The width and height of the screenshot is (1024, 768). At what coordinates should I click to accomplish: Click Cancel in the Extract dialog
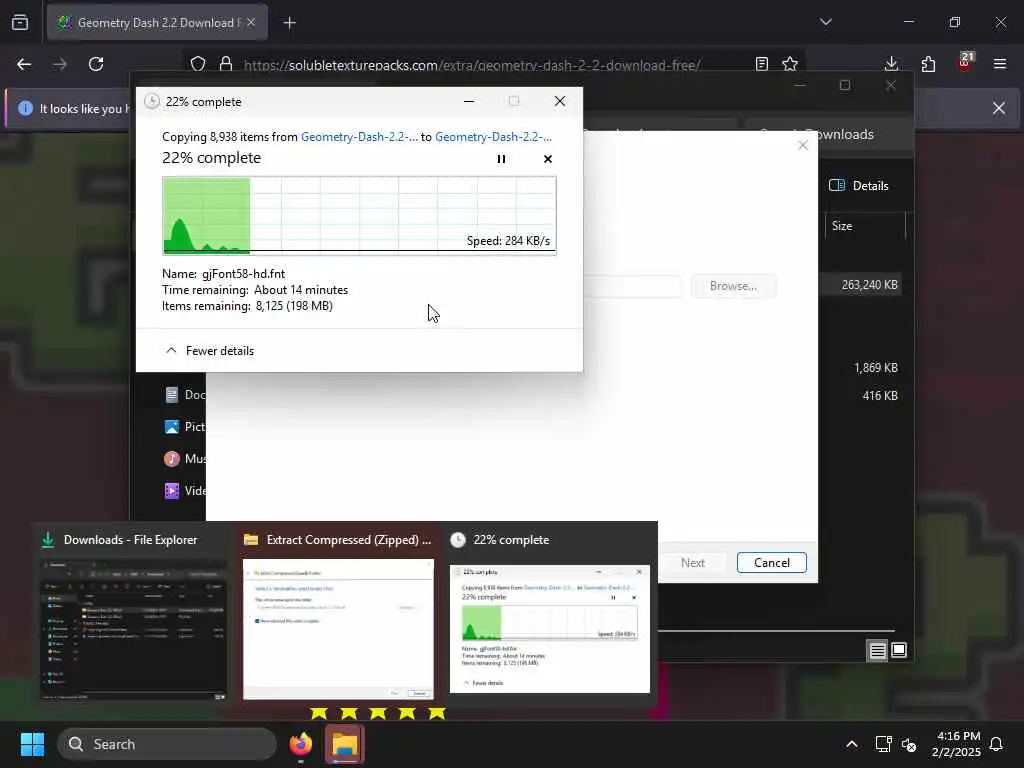771,563
